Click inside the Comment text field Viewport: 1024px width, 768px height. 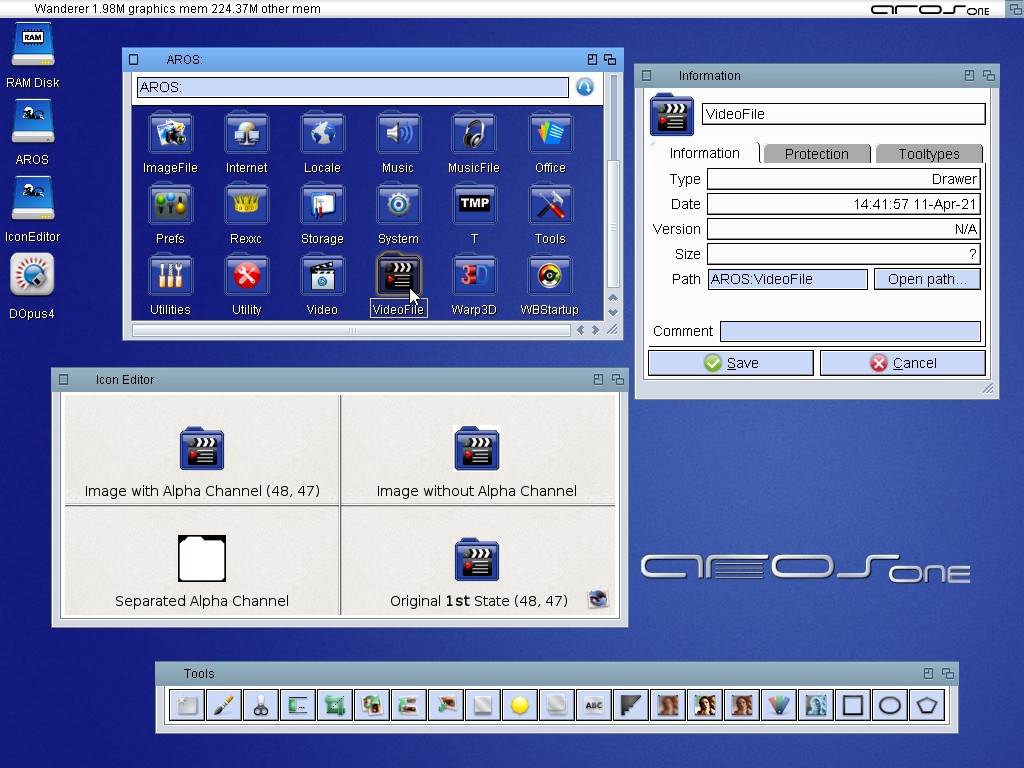(850, 331)
